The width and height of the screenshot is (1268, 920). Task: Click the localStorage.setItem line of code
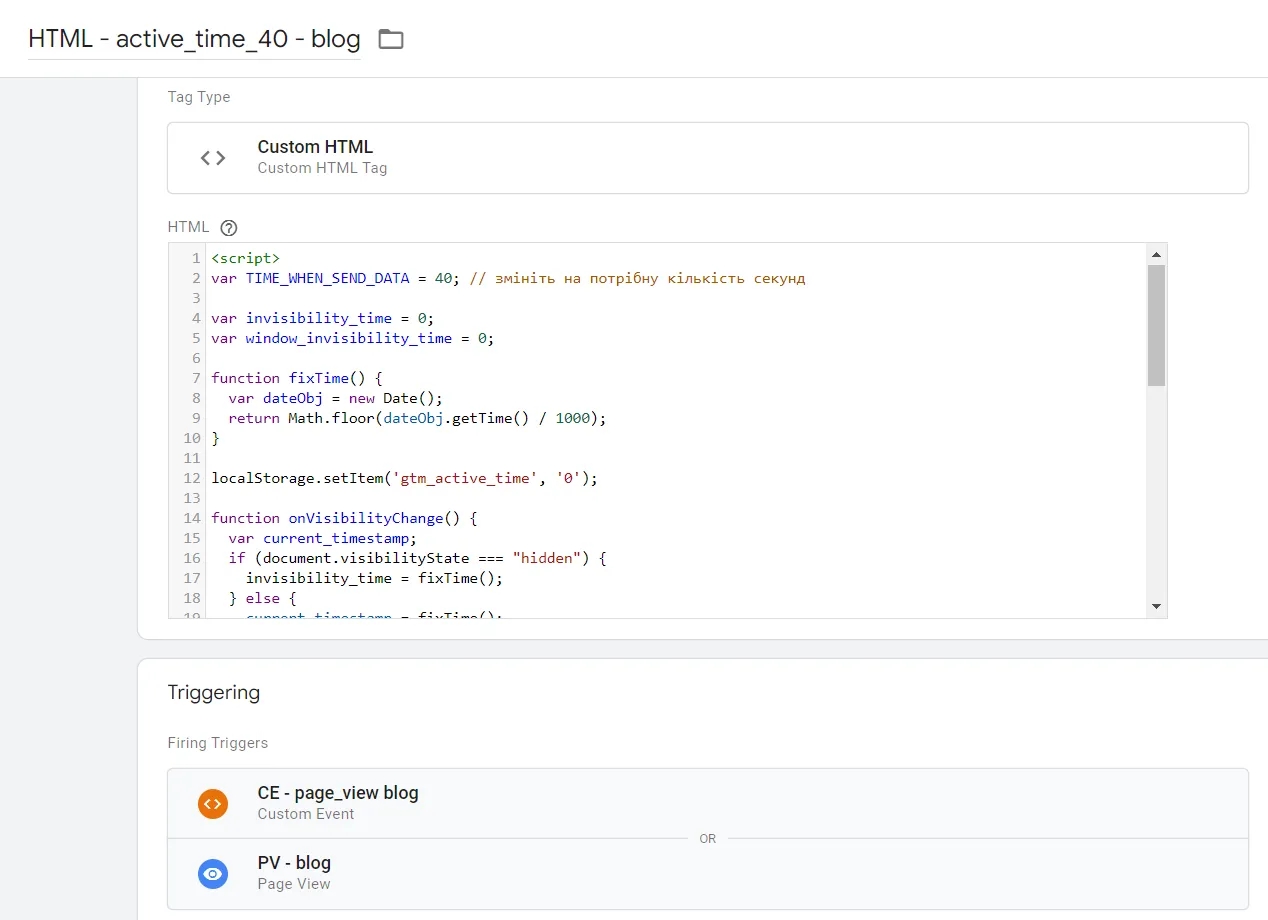(x=404, y=478)
